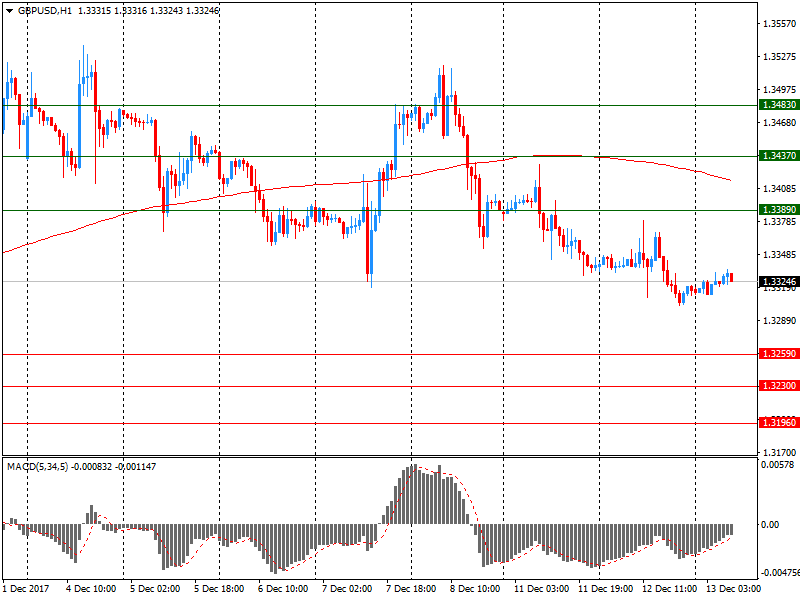This screenshot has height=600, width=800.
Task: Click the 0.00 MACD zero level value
Action: point(770,524)
